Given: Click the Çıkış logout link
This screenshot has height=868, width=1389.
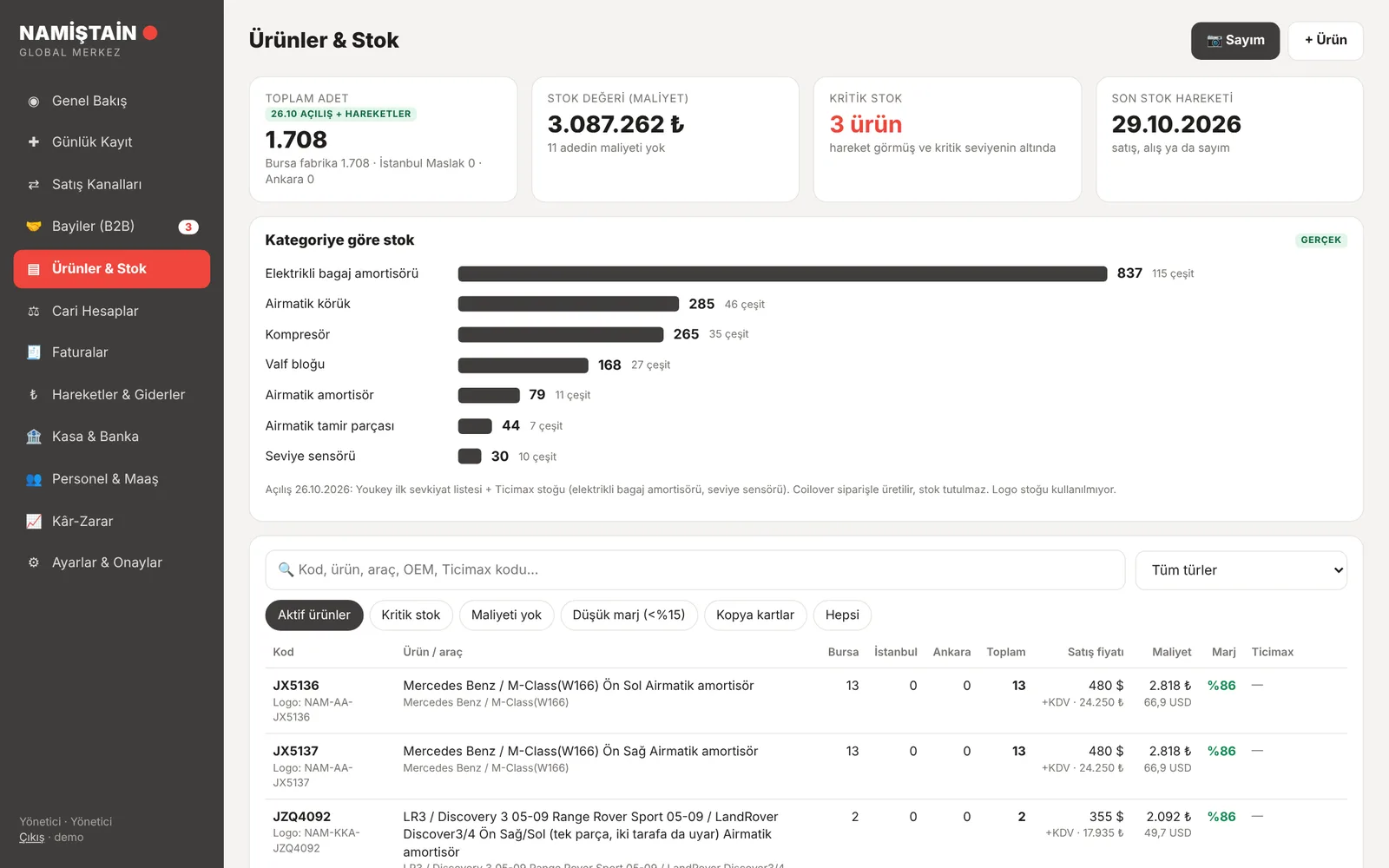Looking at the screenshot, I should 32,838.
